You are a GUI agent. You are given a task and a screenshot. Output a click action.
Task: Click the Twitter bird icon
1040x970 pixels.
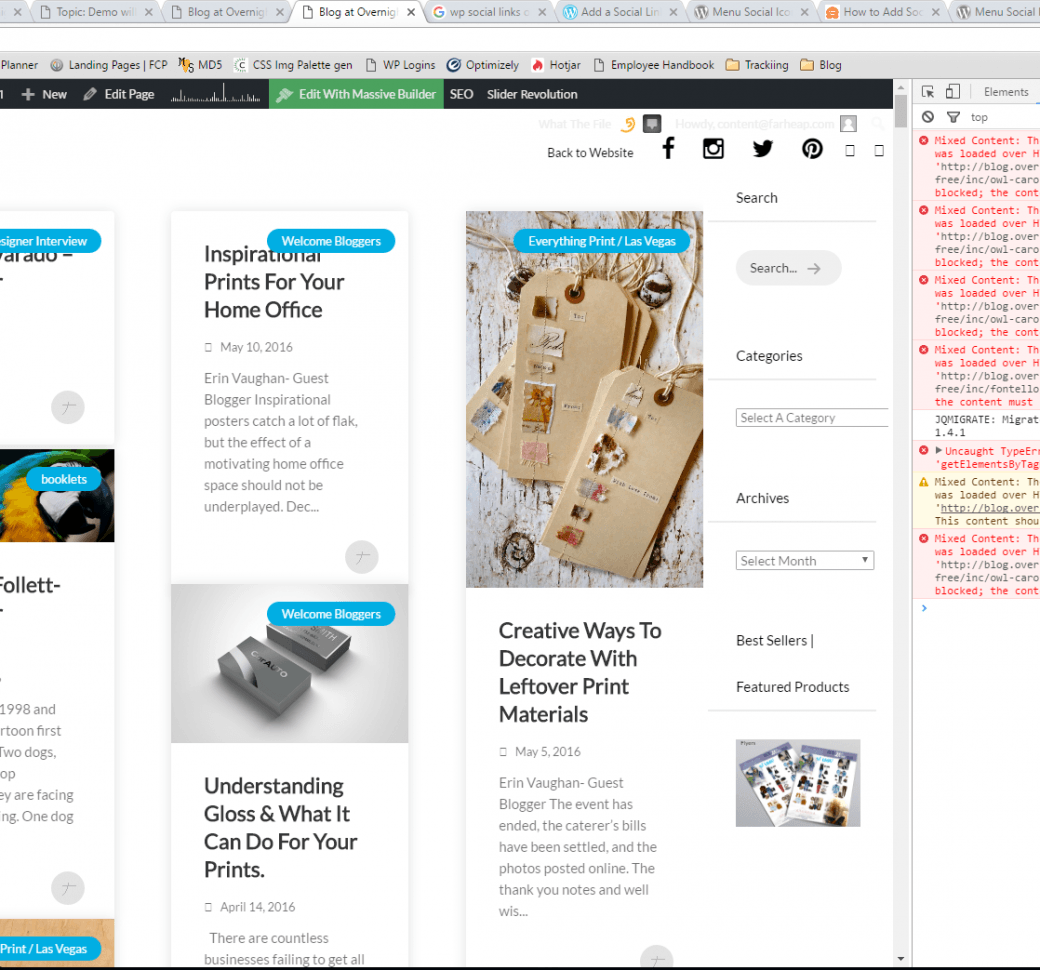(763, 149)
